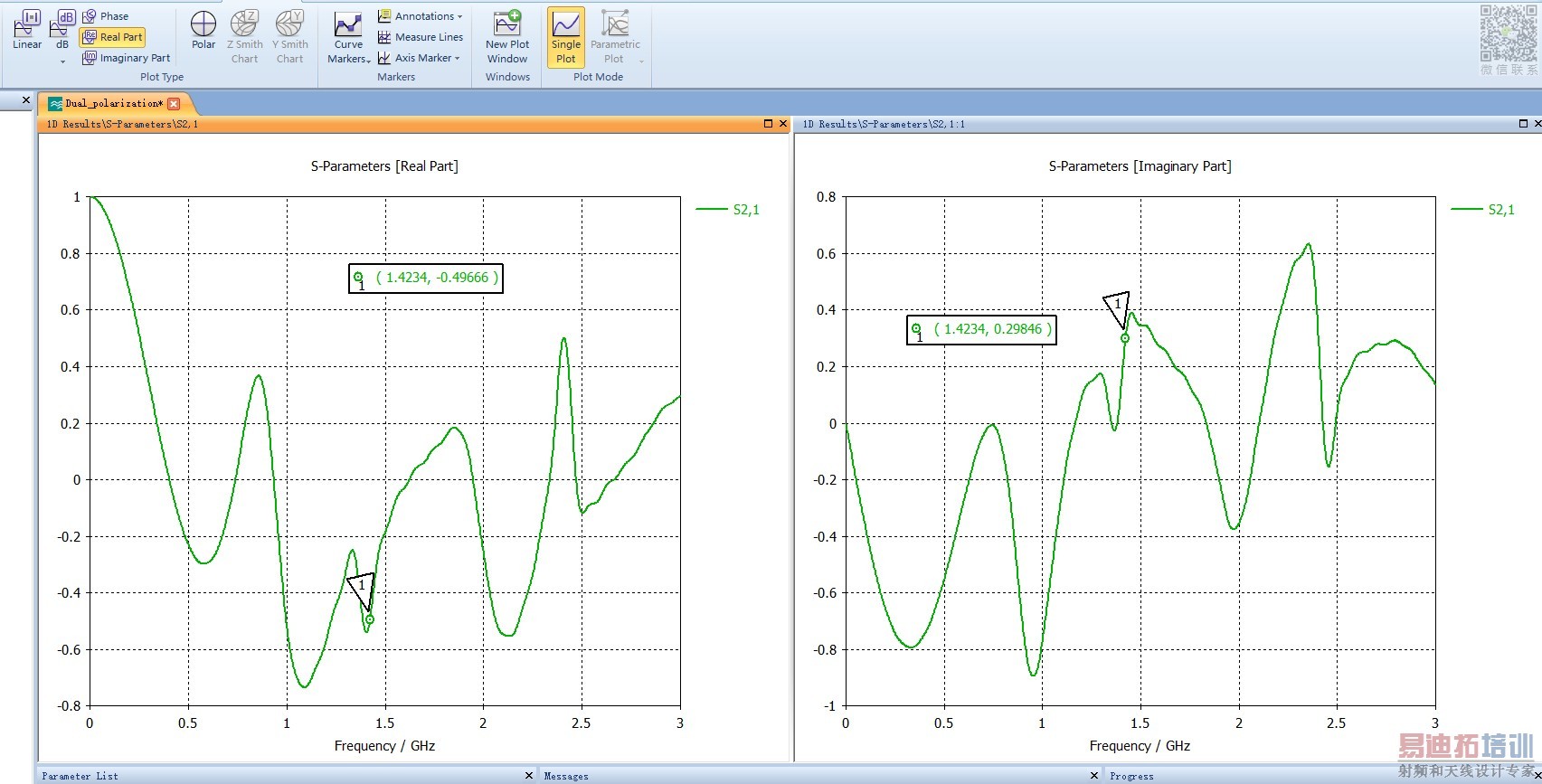Viewport: 1542px width, 784px height.
Task: Expand the Annotations menu
Action: [420, 16]
